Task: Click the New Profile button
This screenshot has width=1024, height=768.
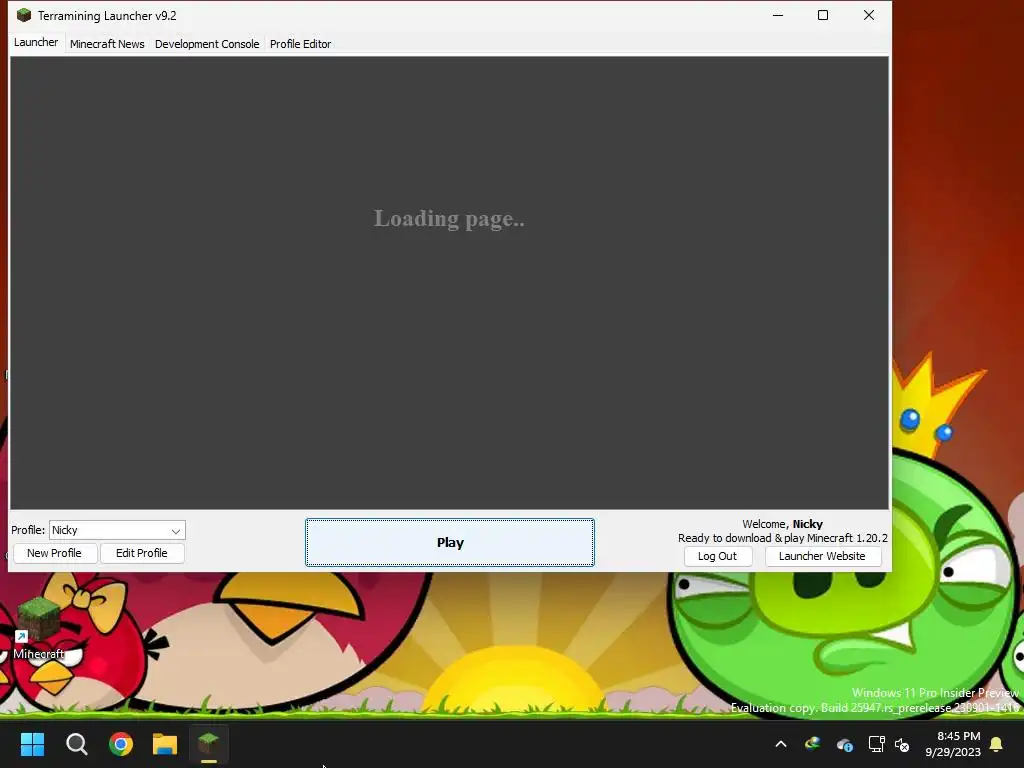Action: click(x=54, y=553)
